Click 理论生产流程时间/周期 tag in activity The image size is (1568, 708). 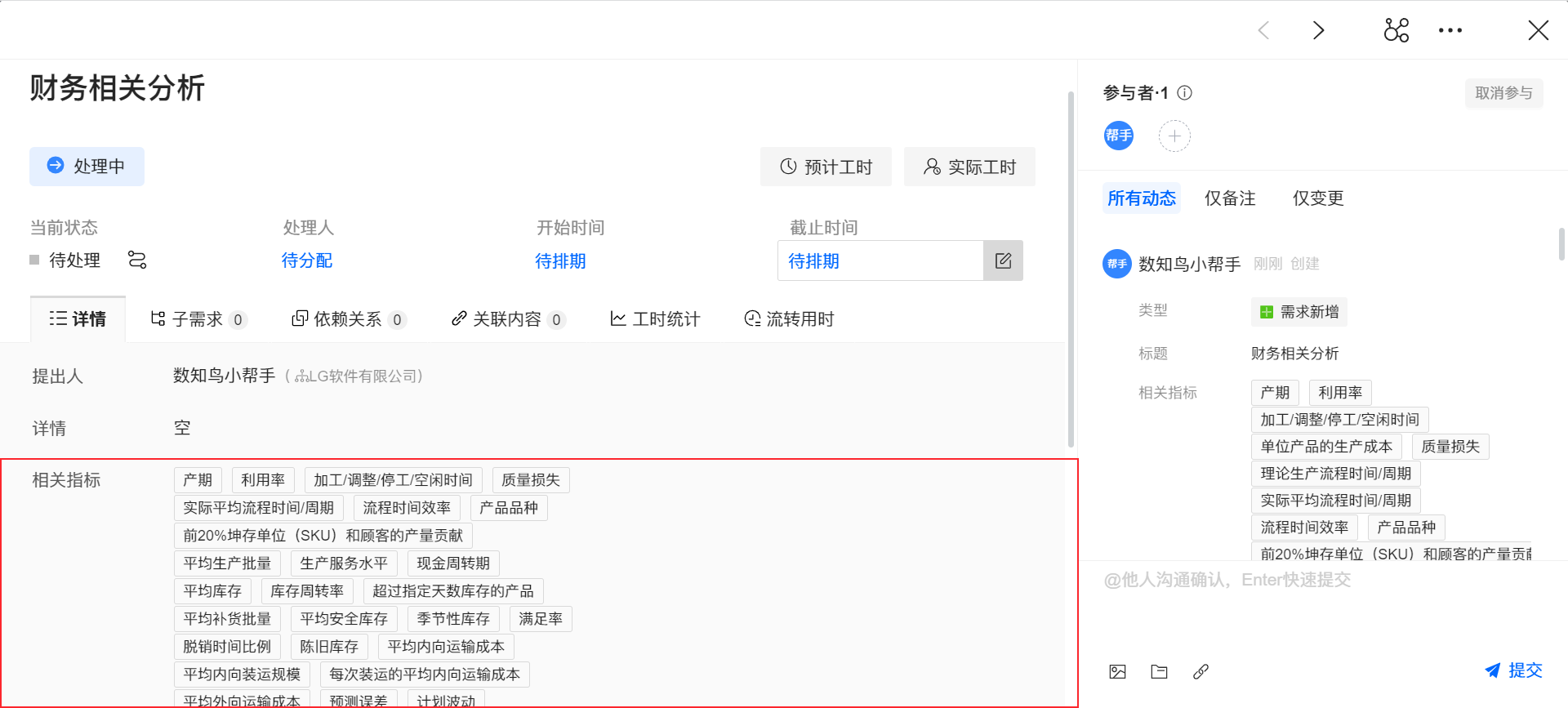pos(1336,474)
